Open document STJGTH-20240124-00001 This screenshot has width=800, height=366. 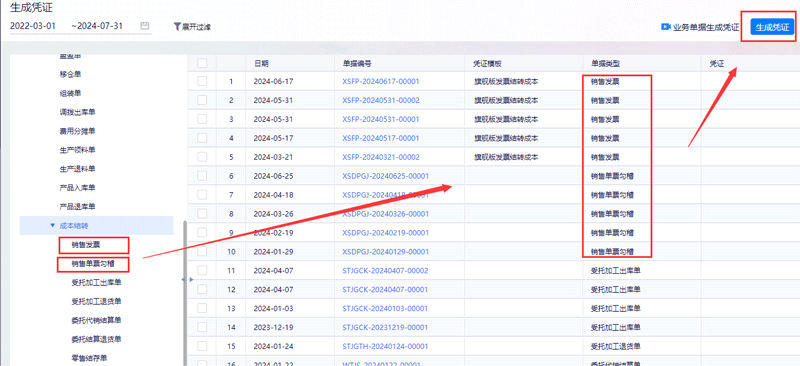pyautogui.click(x=385, y=346)
